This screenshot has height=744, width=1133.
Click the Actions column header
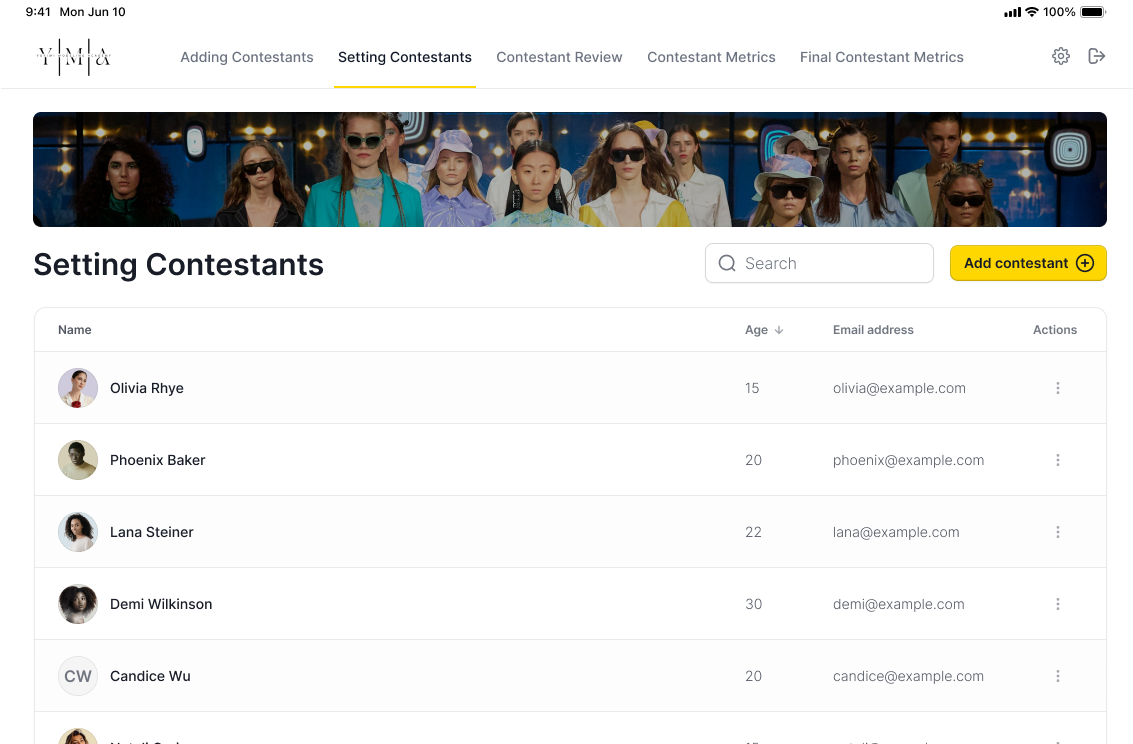pos(1055,329)
